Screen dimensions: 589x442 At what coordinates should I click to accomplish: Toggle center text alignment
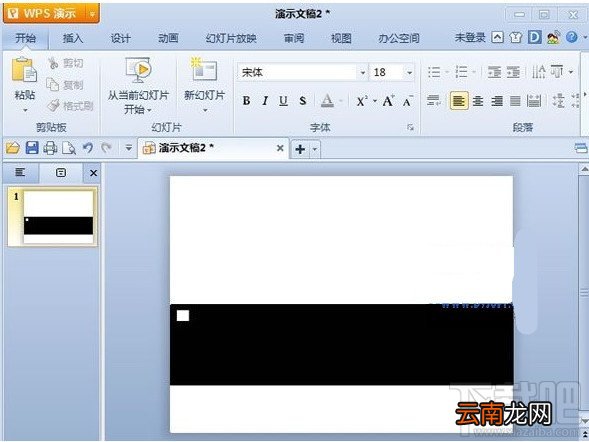(x=478, y=101)
